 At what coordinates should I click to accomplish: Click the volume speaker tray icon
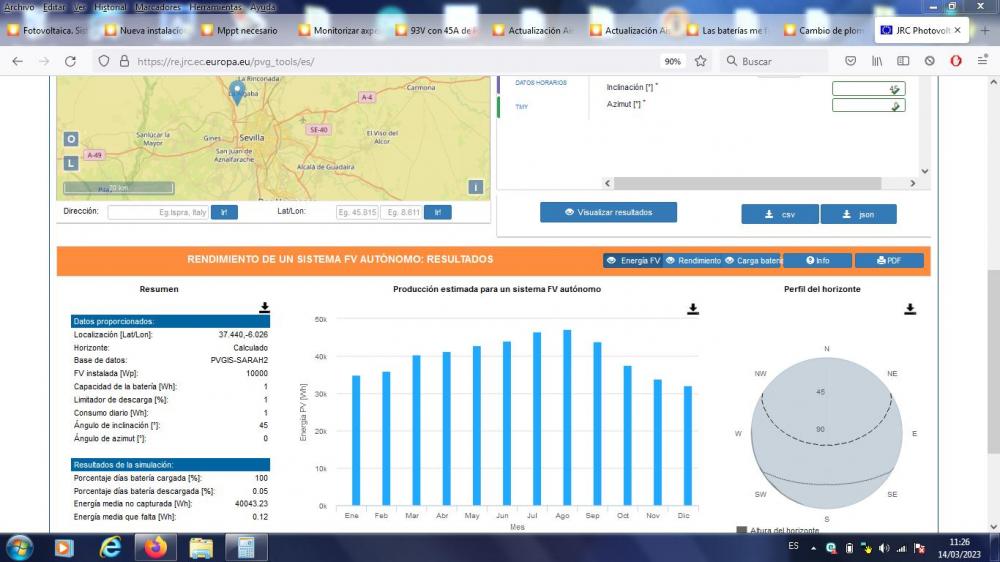click(x=883, y=548)
